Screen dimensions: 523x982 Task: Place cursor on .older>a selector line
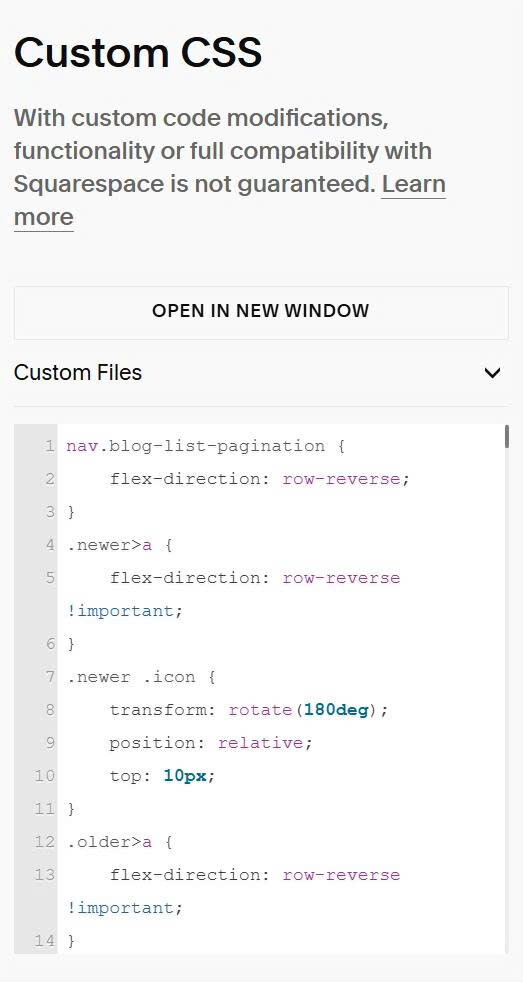(110, 842)
